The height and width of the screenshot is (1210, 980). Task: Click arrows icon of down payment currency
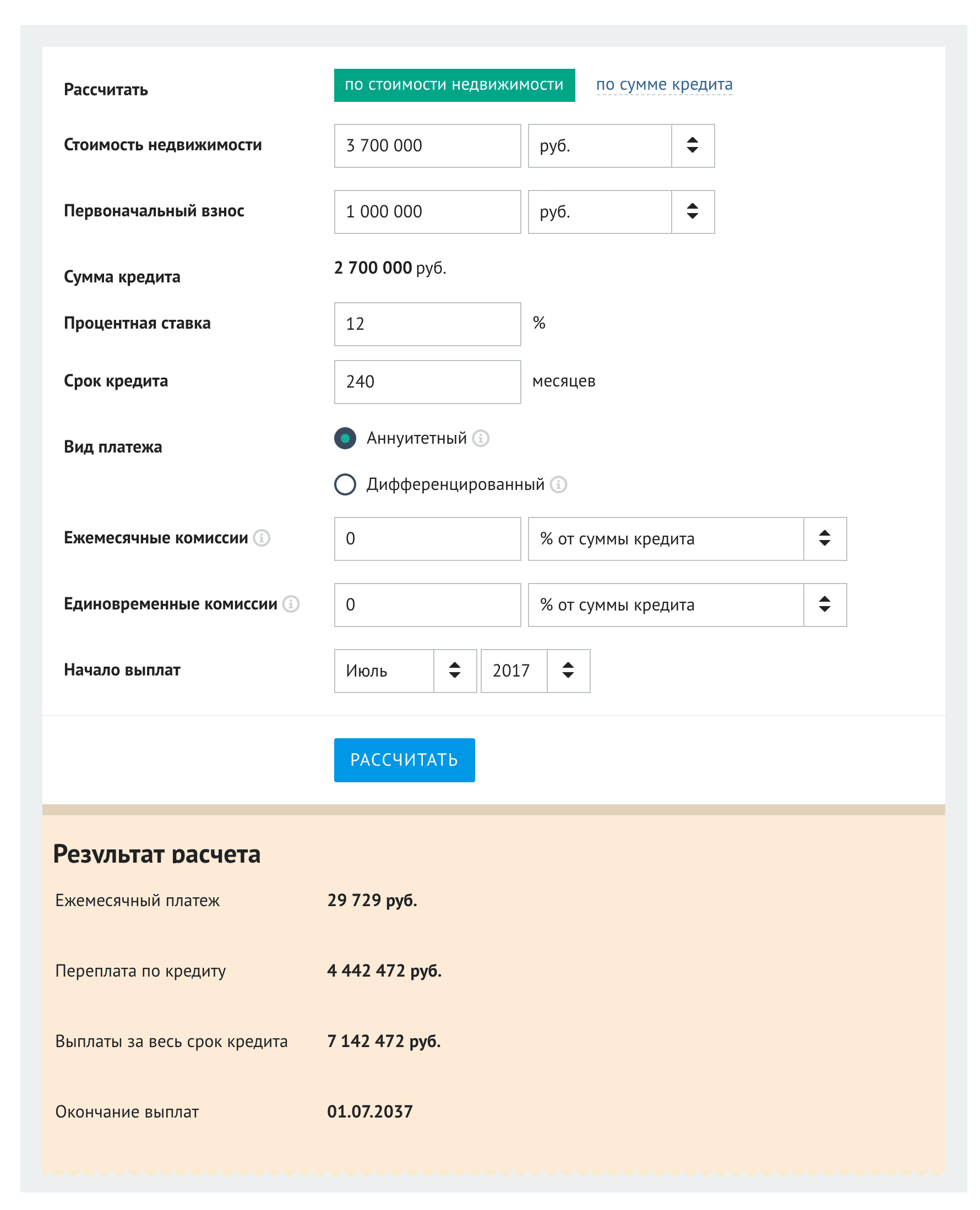[x=693, y=211]
